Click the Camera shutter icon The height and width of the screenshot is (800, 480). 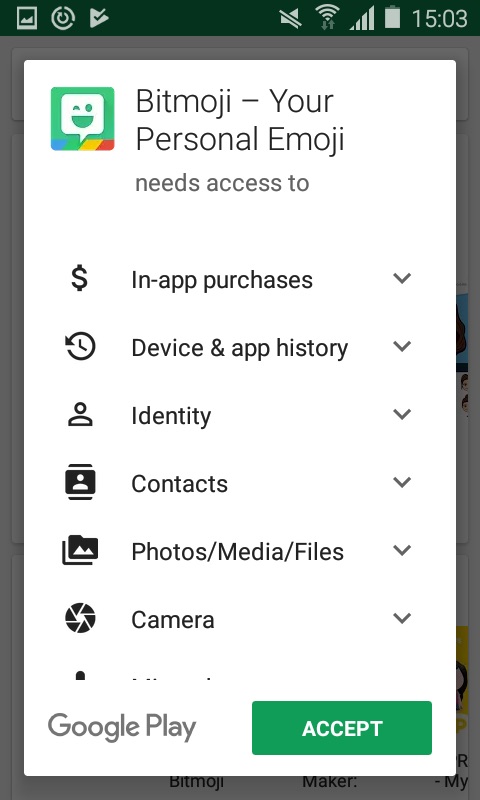click(80, 618)
